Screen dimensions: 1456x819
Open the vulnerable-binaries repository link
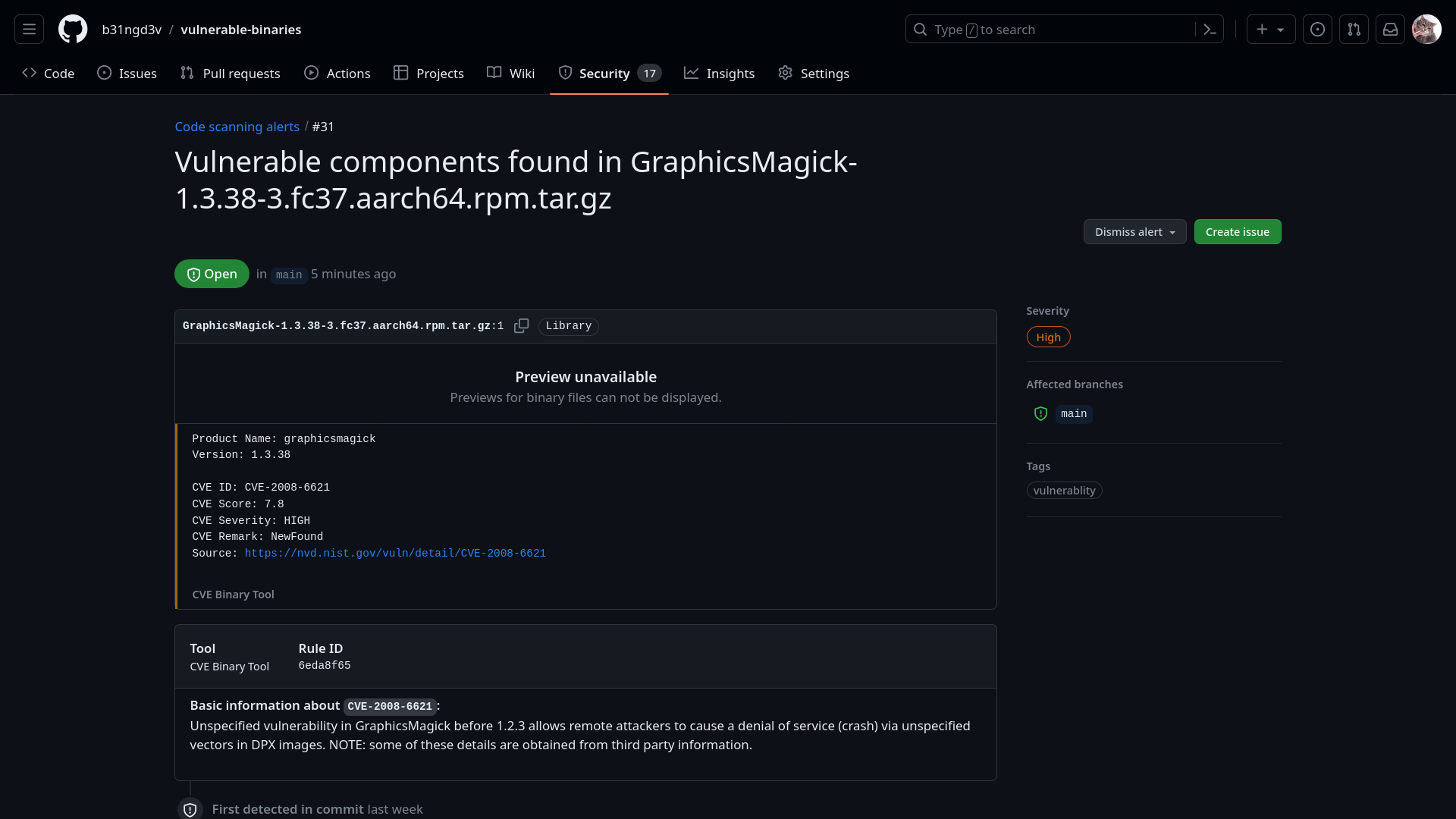pos(240,30)
